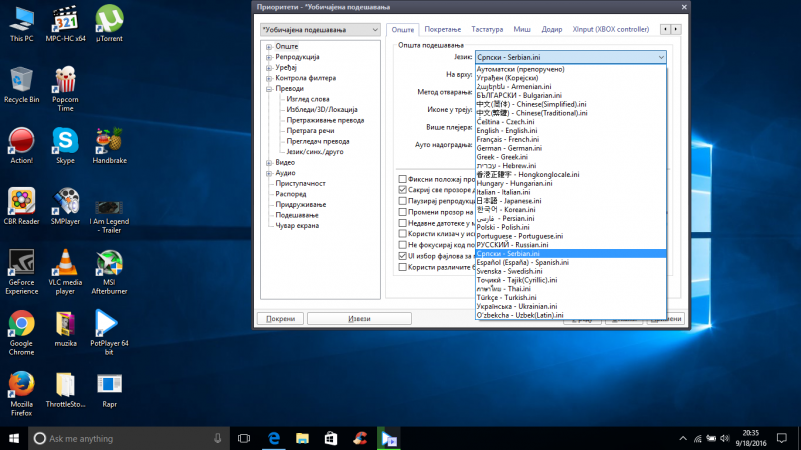Select the Handbrake desktop icon
This screenshot has height=450, width=801.
[x=109, y=146]
